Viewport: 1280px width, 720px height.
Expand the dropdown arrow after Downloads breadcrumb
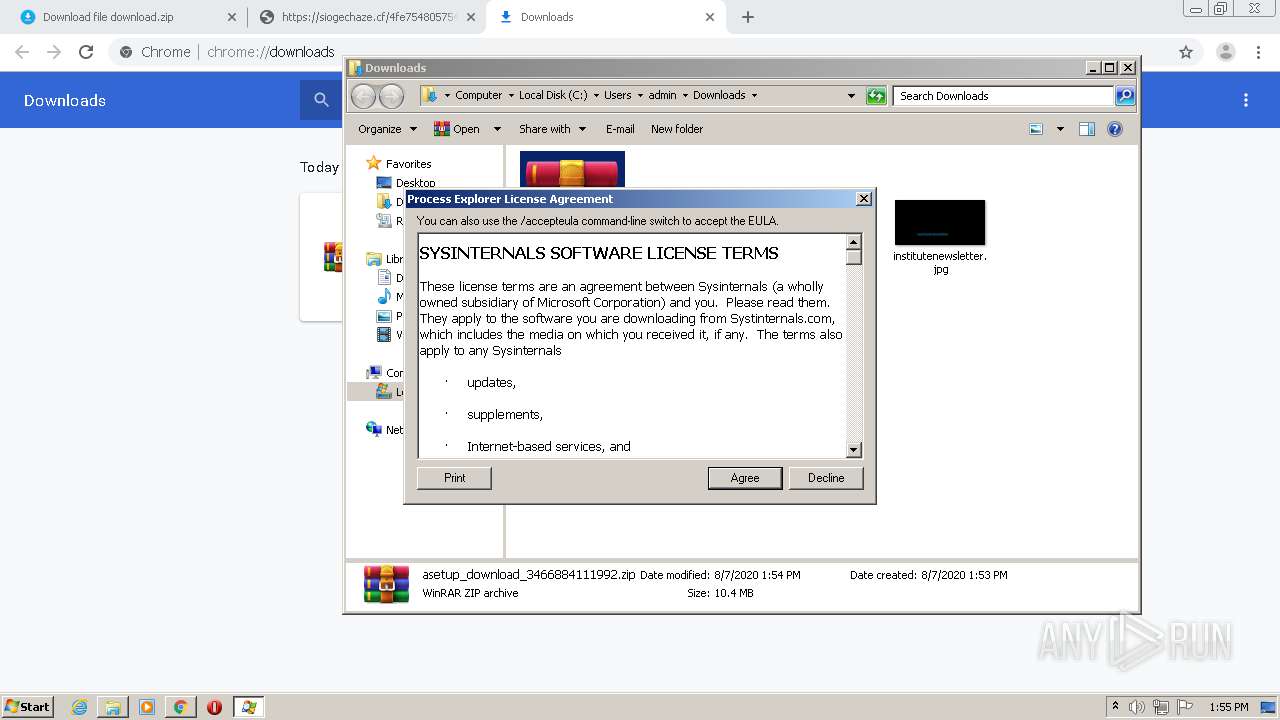[754, 96]
